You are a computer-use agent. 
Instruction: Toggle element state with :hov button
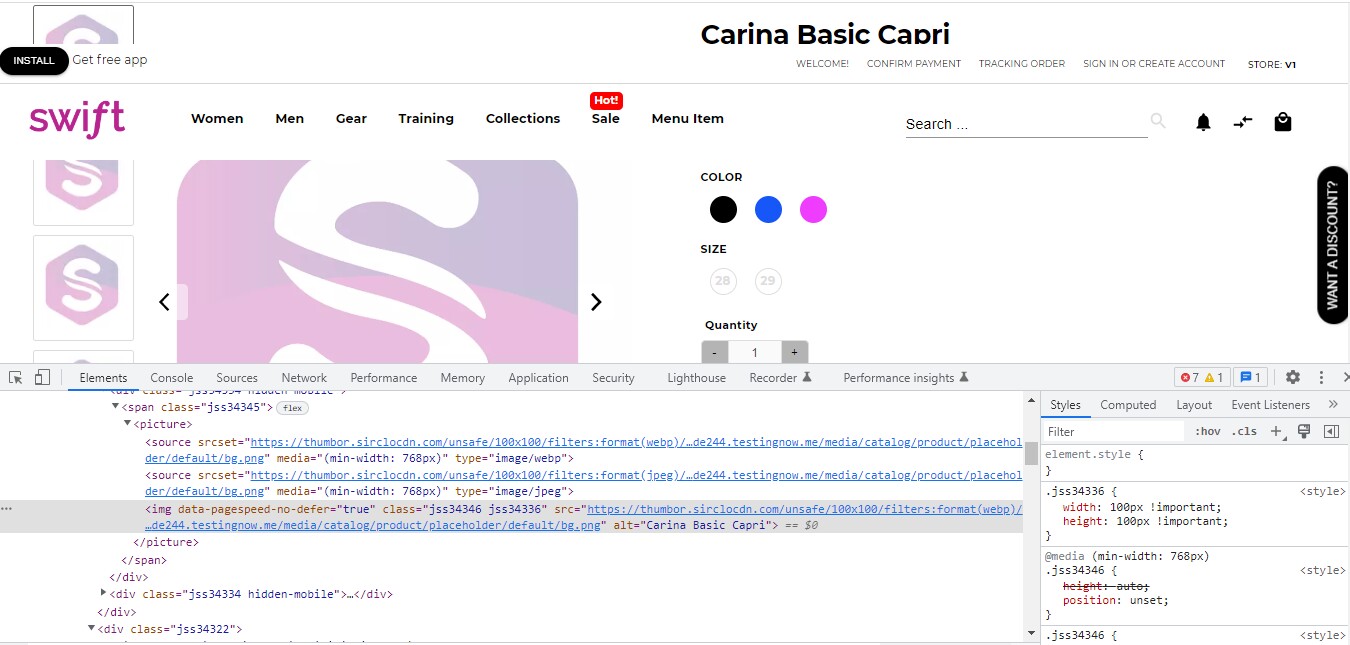tap(1207, 431)
